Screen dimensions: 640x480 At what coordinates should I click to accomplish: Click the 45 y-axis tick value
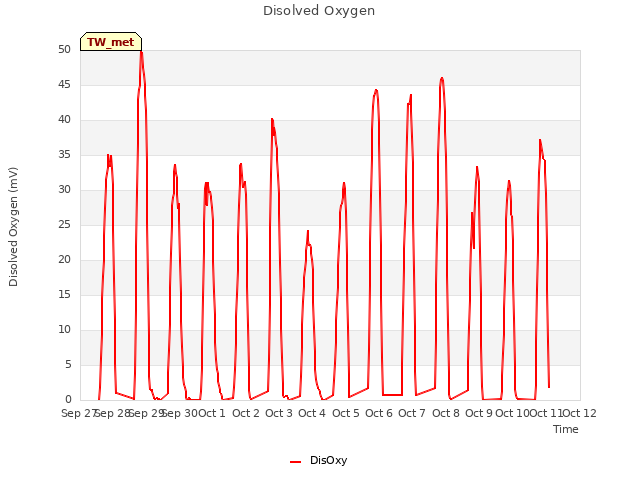tap(64, 84)
